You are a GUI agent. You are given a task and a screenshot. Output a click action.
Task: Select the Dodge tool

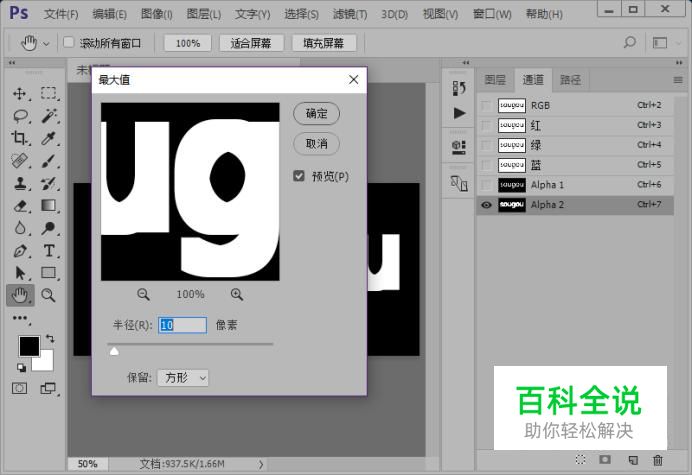(x=49, y=228)
